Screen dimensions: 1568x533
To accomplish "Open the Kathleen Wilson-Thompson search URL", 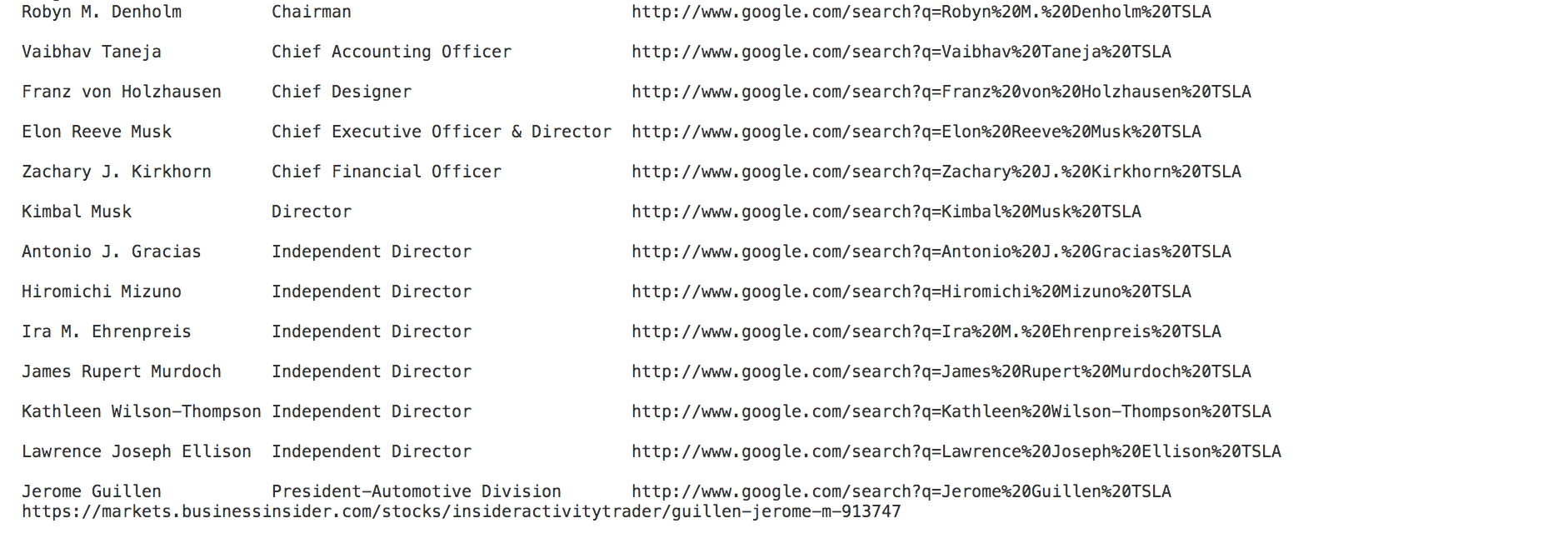I will coord(951,411).
